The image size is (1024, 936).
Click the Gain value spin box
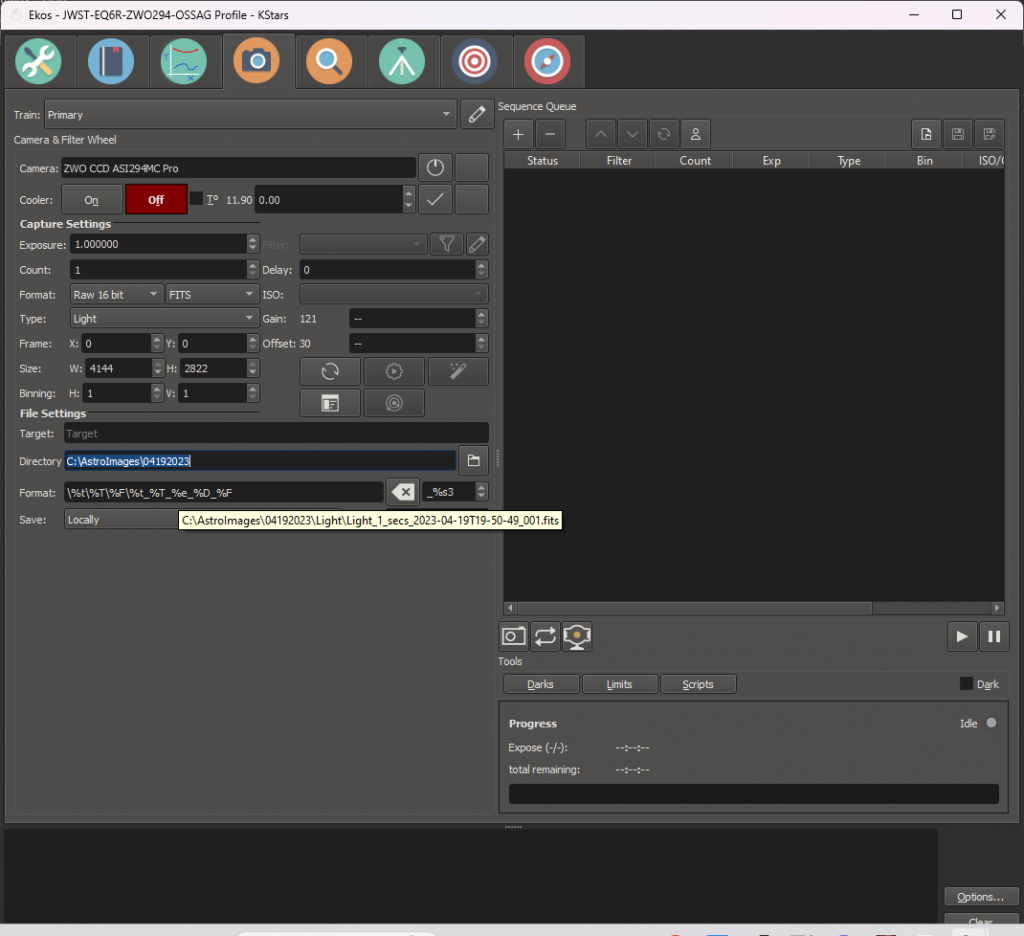(x=419, y=319)
